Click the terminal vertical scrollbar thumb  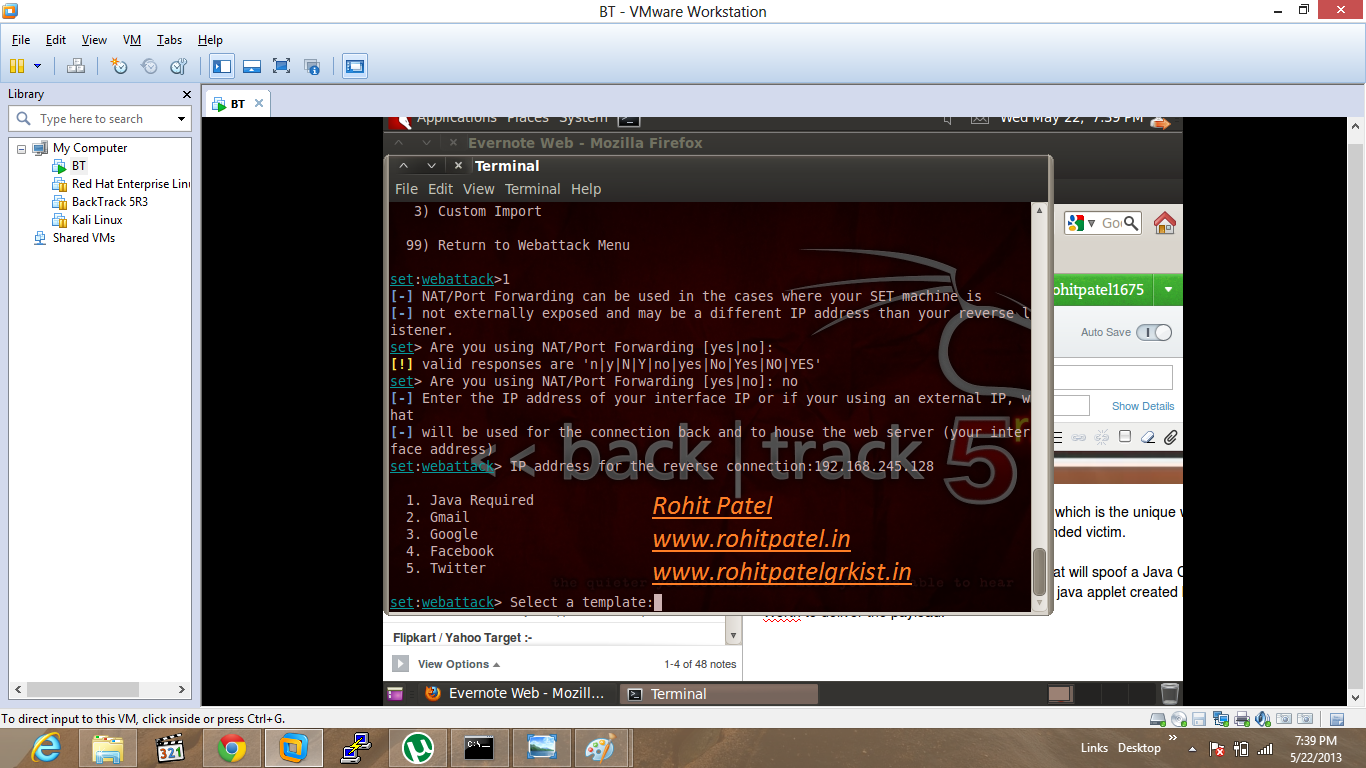pyautogui.click(x=1039, y=573)
